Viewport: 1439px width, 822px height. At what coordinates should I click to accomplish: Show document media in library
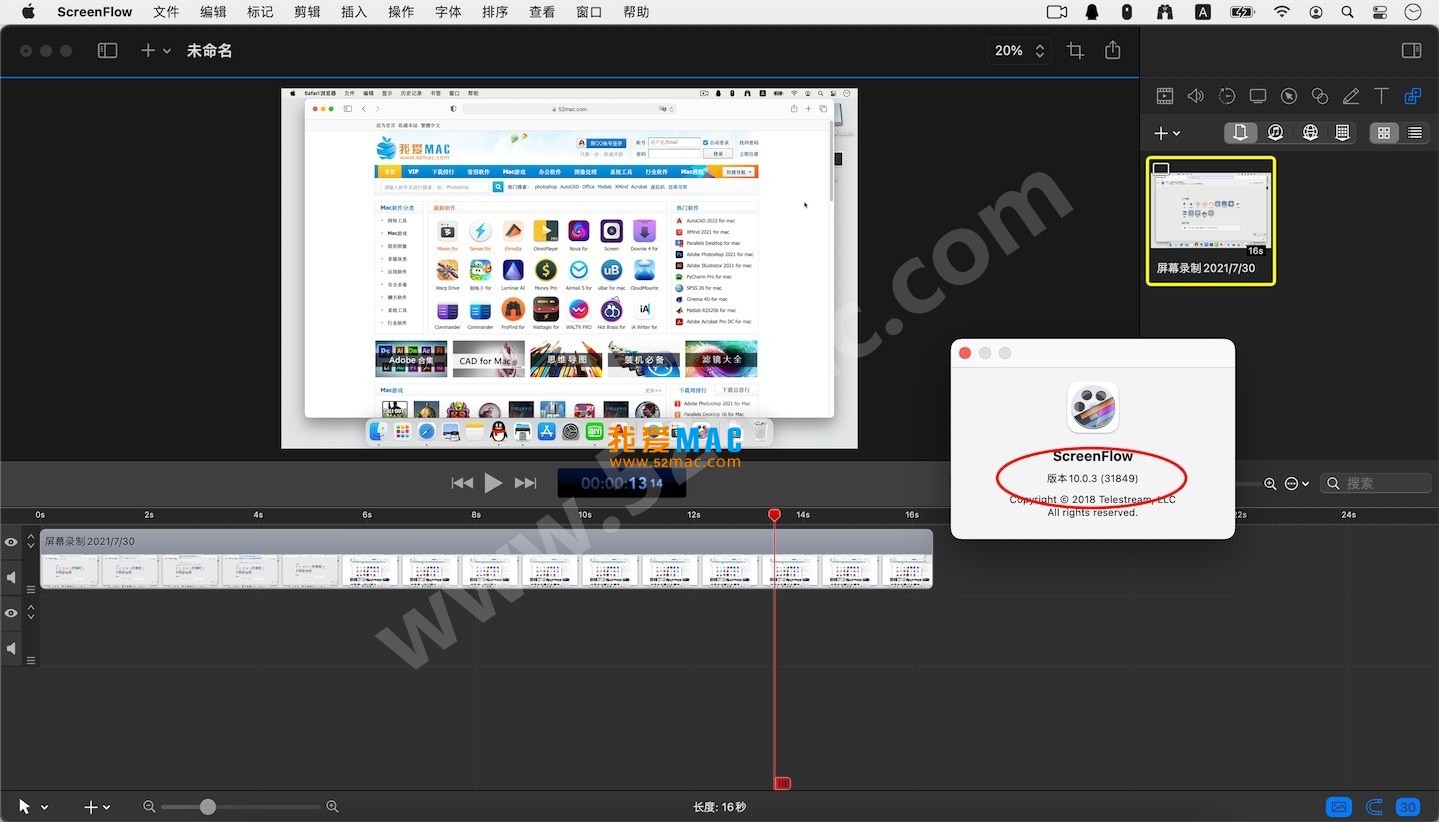coord(1240,132)
